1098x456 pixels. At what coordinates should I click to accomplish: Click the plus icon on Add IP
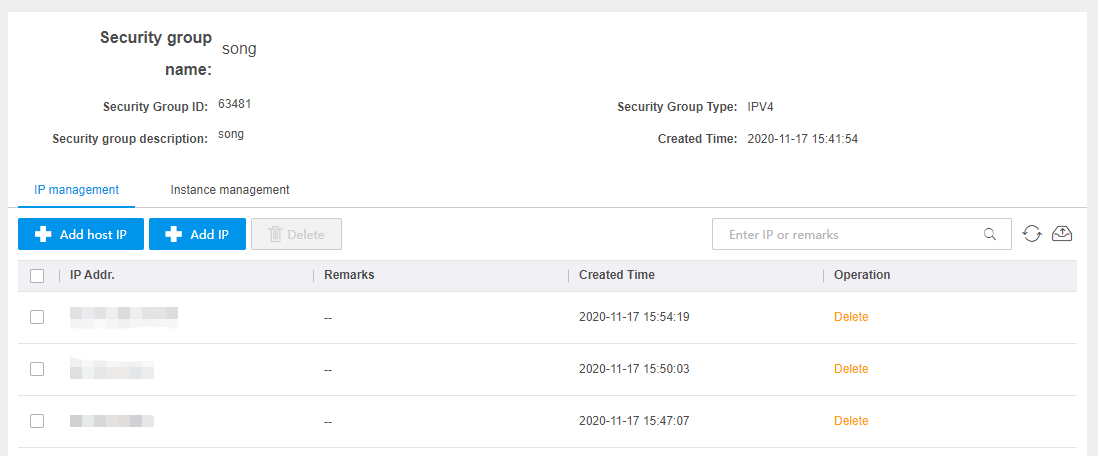click(x=174, y=235)
